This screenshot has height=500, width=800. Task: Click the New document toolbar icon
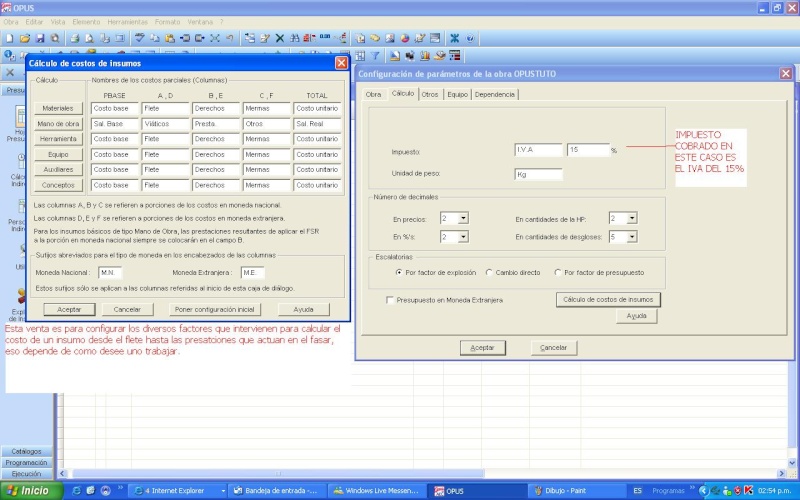[x=9, y=38]
